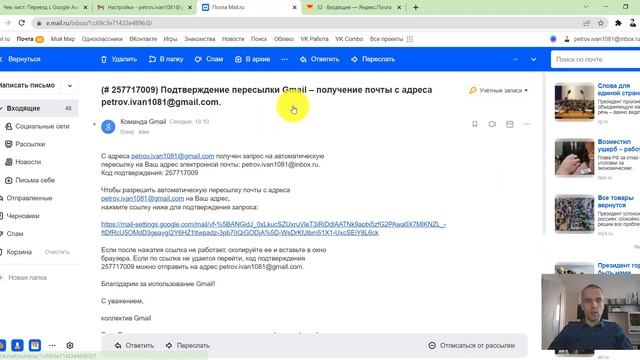This screenshot has height=360, width=640.
Task: Move email with В папку
Action: point(166,59)
